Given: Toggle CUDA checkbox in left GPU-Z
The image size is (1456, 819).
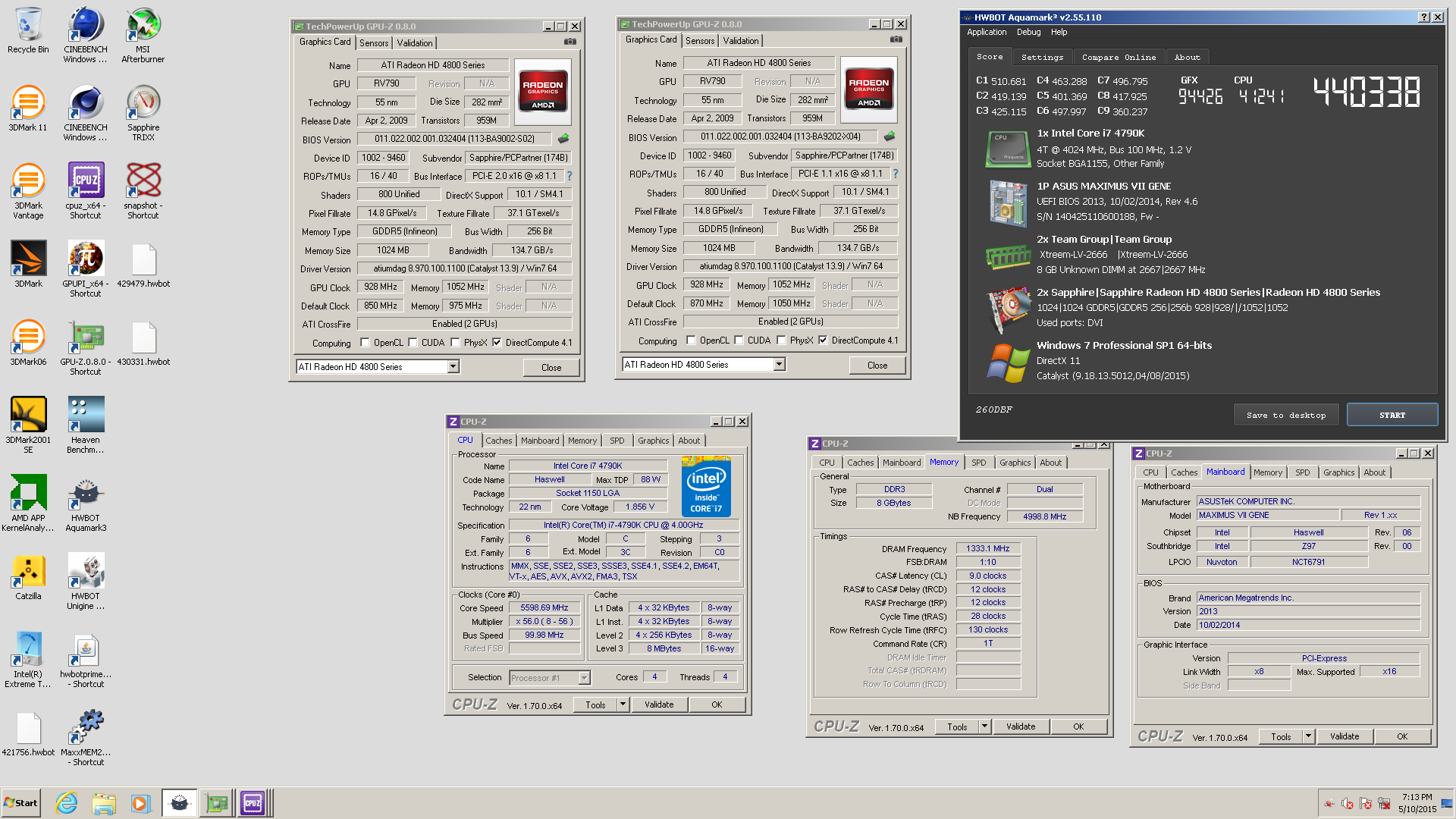Looking at the screenshot, I should tap(413, 343).
